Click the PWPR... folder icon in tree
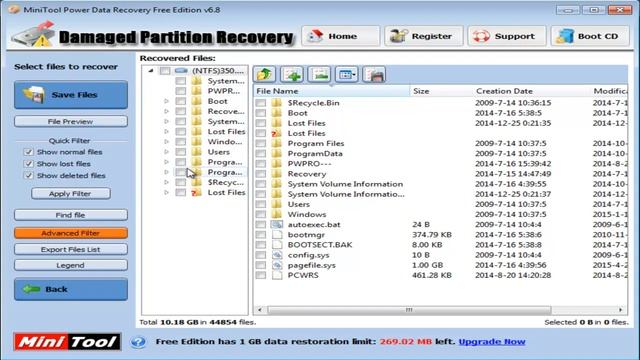 [197, 91]
